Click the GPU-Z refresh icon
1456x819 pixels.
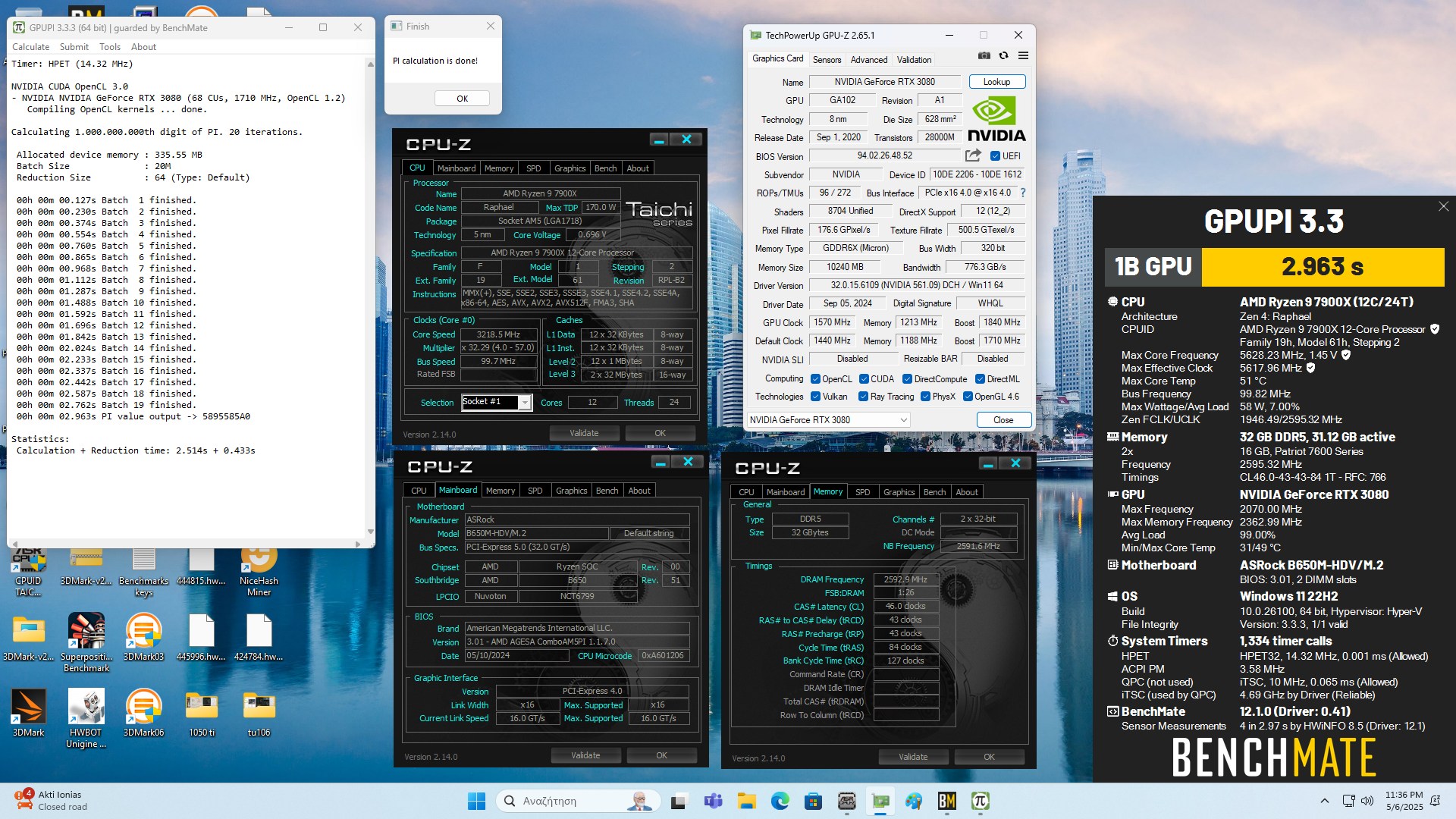coord(1003,56)
